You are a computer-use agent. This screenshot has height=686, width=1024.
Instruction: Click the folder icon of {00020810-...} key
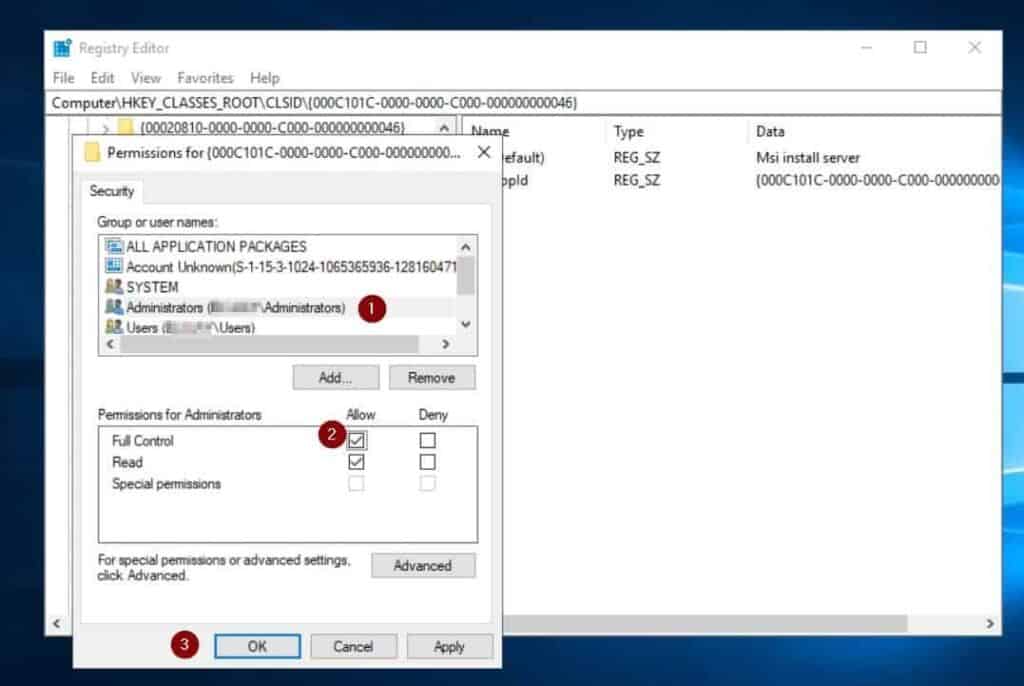point(126,127)
